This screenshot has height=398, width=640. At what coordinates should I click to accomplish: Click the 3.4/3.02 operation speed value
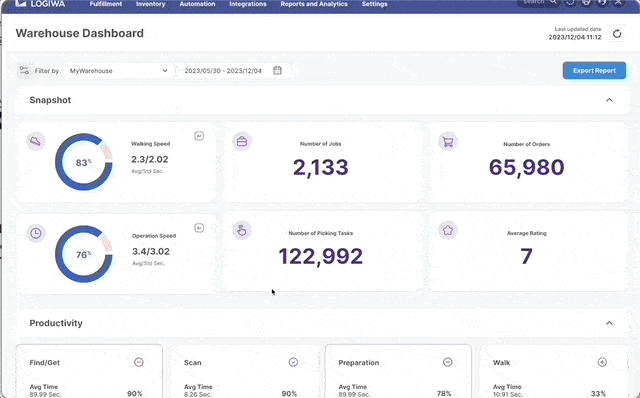click(151, 251)
